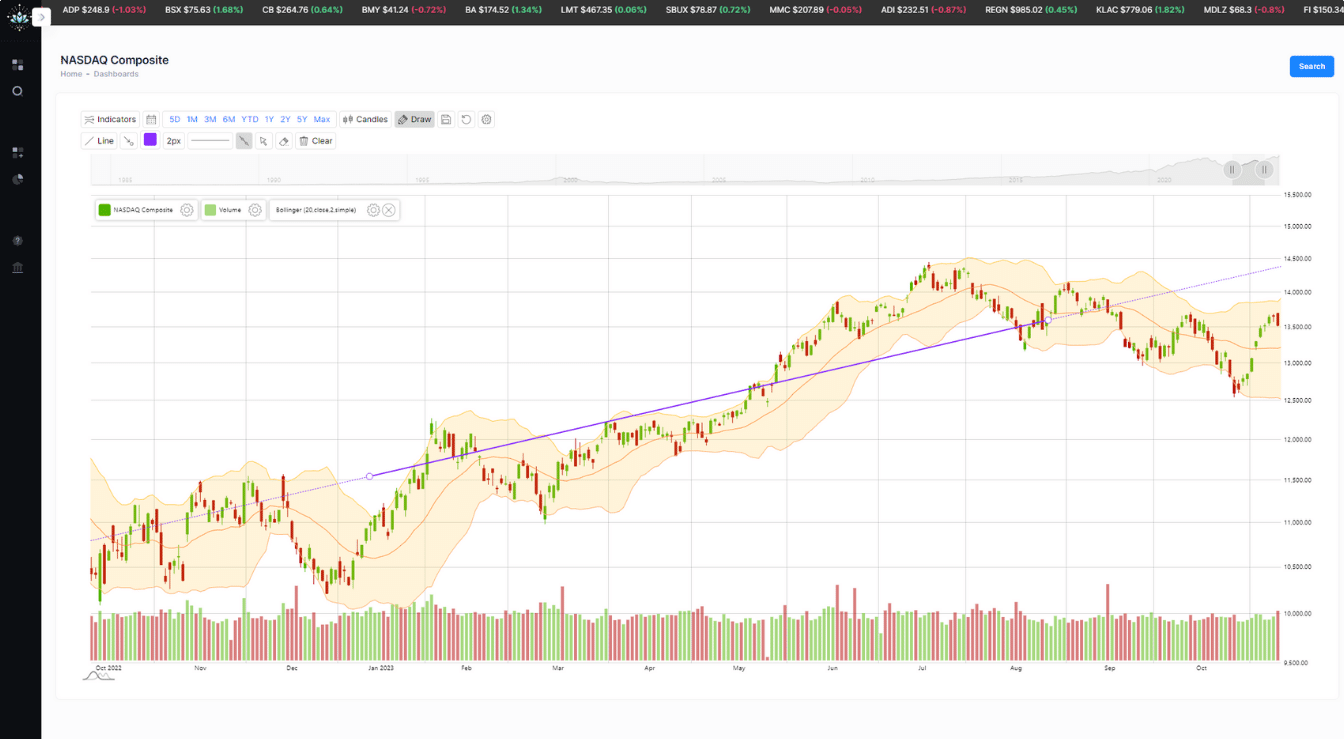Go to the Dashboards breadcrumb link

coord(116,74)
